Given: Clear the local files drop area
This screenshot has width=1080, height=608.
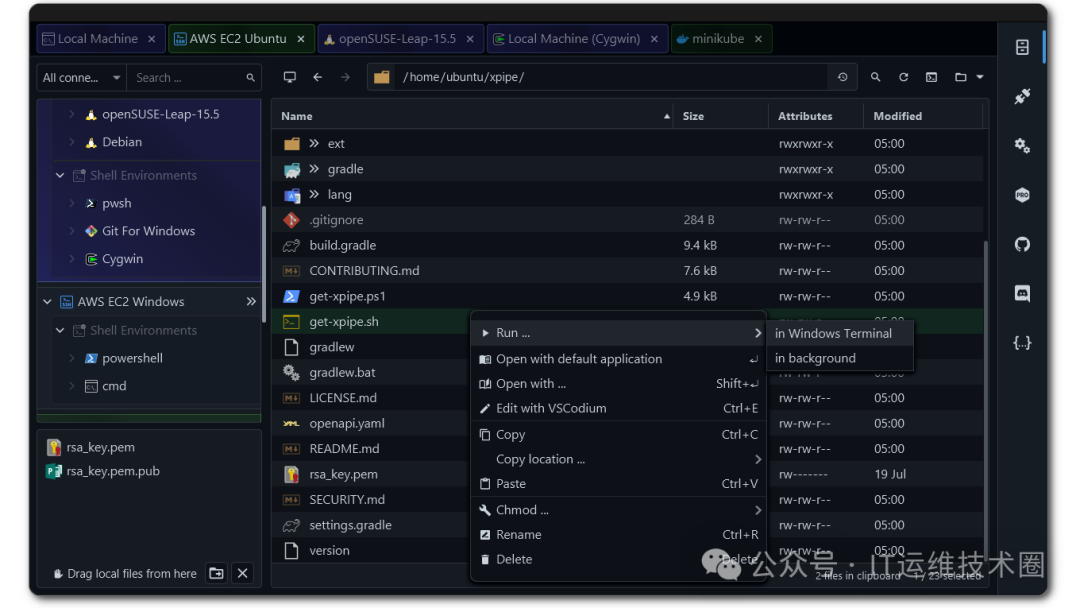Looking at the screenshot, I should 242,574.
